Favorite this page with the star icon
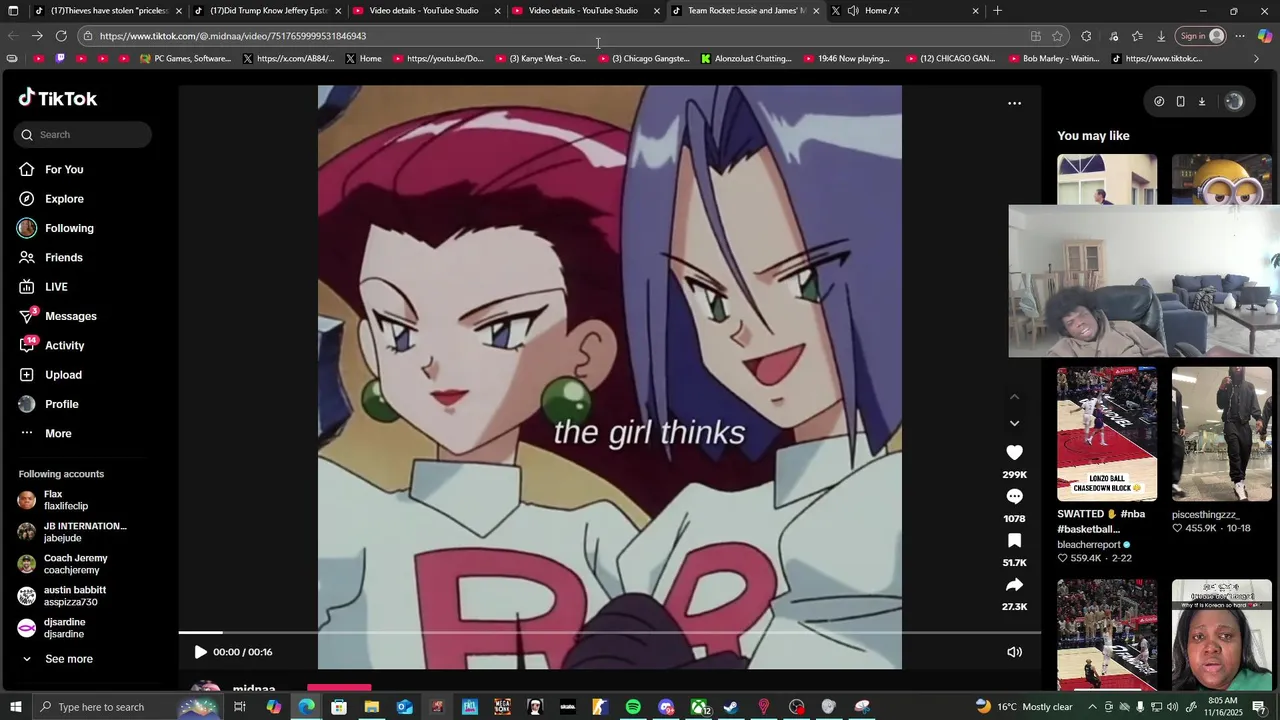This screenshot has width=1280, height=720. (1057, 36)
